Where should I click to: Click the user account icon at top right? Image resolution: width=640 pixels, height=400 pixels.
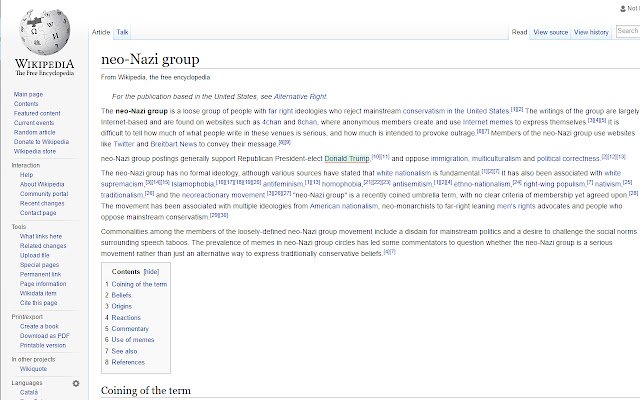click(623, 9)
